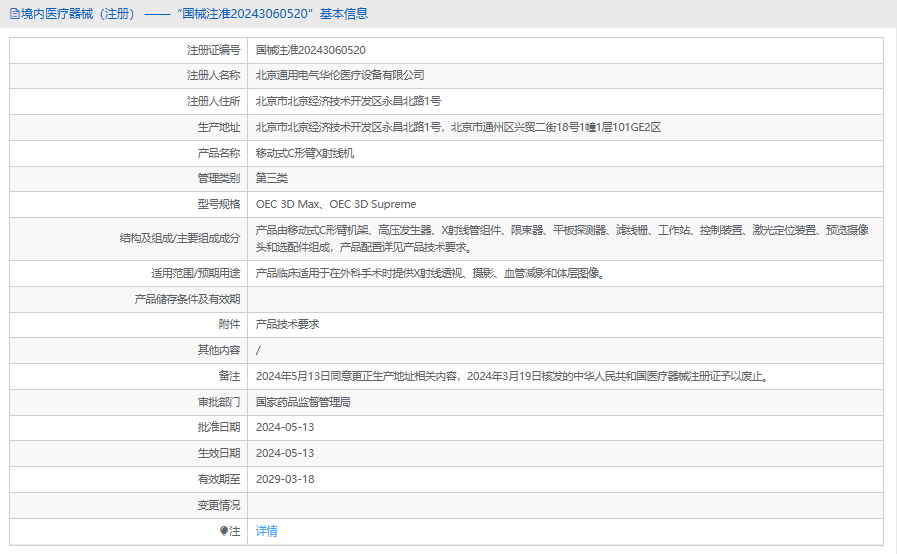Image resolution: width=897 pixels, height=554 pixels.
Task: Click the structure and composition description text
Action: (x=561, y=238)
